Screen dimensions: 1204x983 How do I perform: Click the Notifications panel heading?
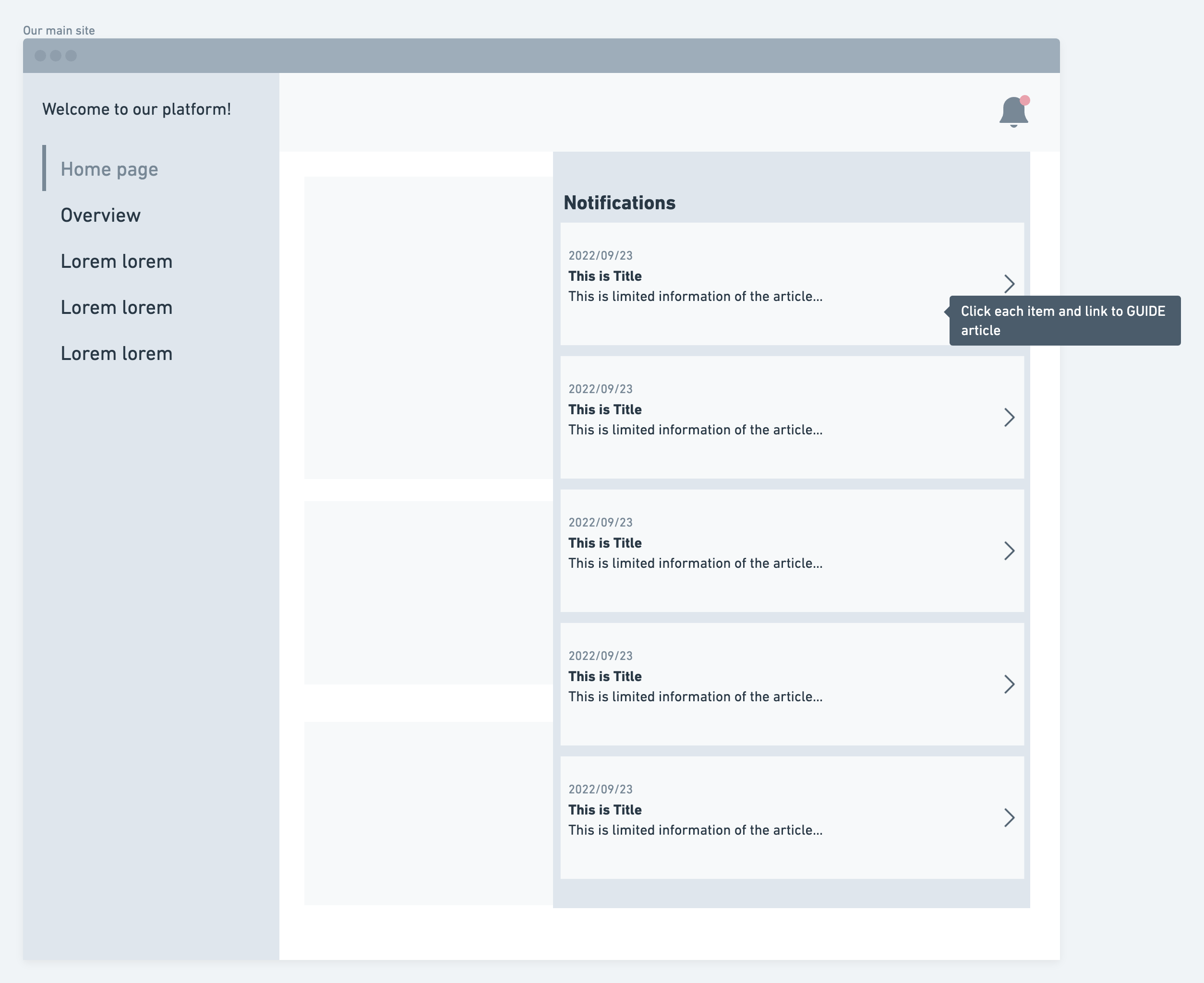click(x=619, y=203)
